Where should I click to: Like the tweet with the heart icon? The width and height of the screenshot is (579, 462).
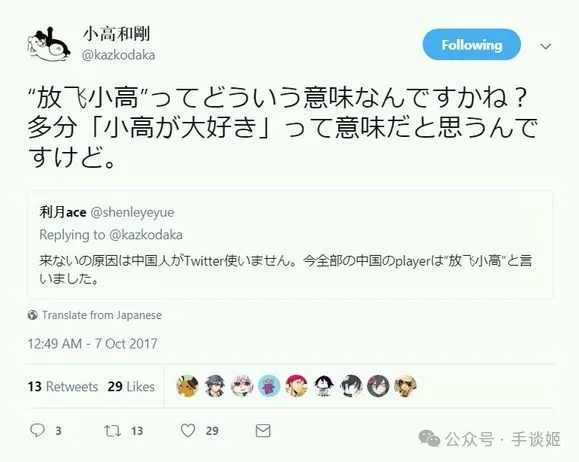tap(188, 431)
